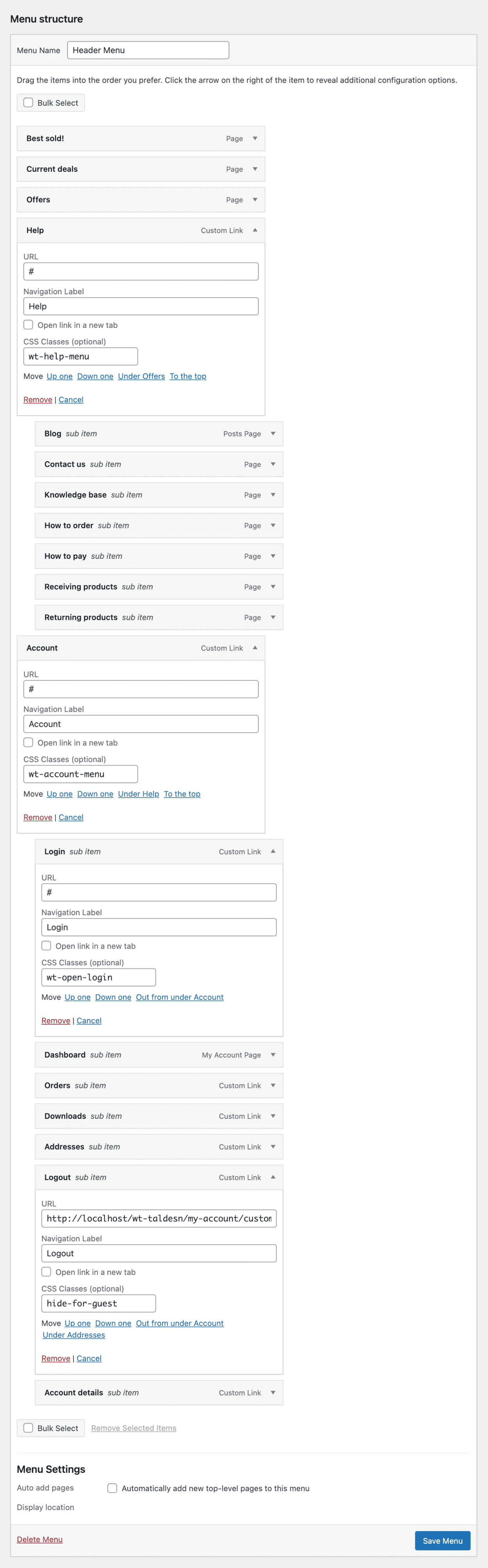Edit the hide-for-guest CSS Classes field

tap(98, 1303)
